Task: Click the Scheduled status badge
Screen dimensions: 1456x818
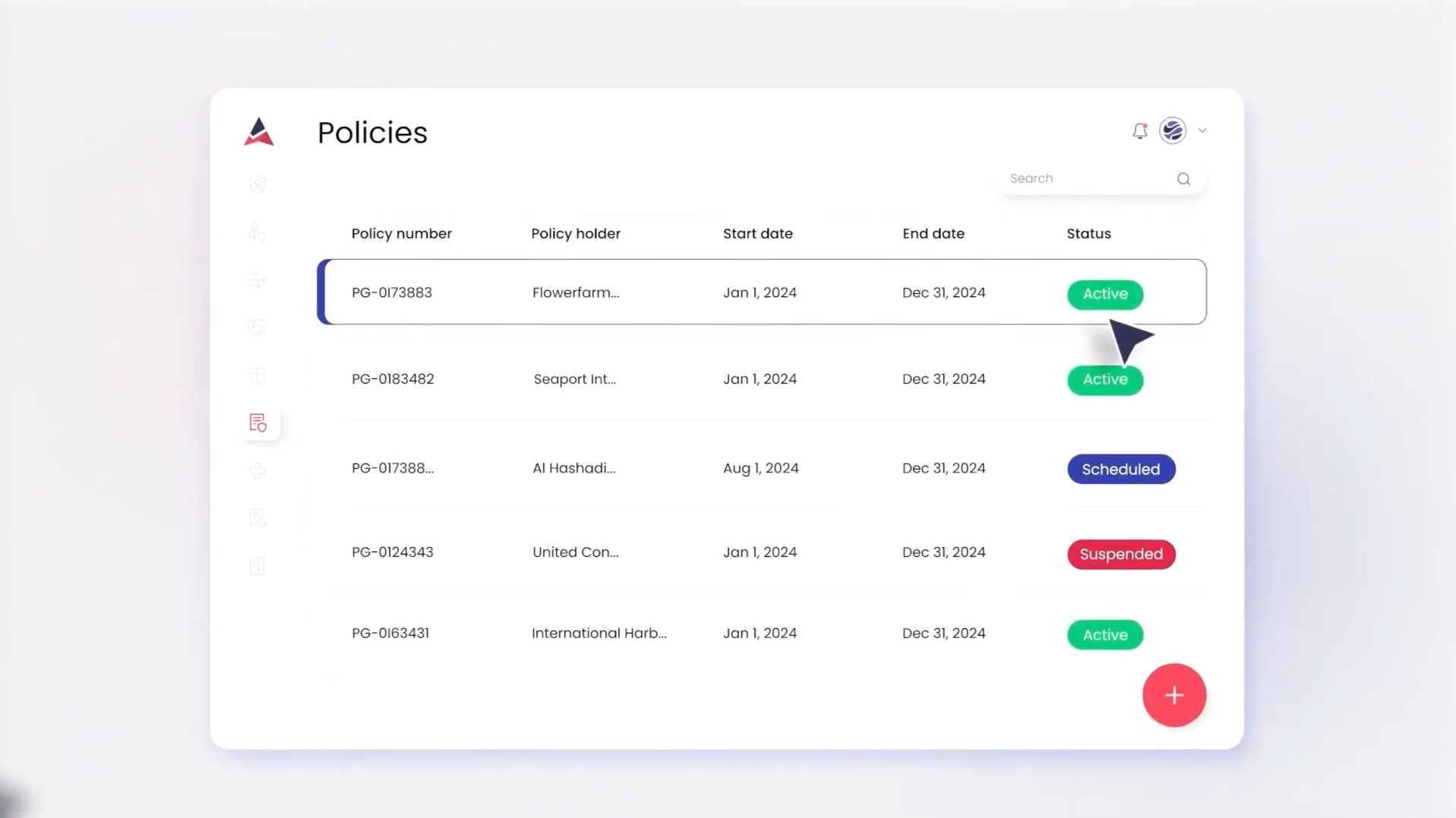Action: pos(1120,469)
